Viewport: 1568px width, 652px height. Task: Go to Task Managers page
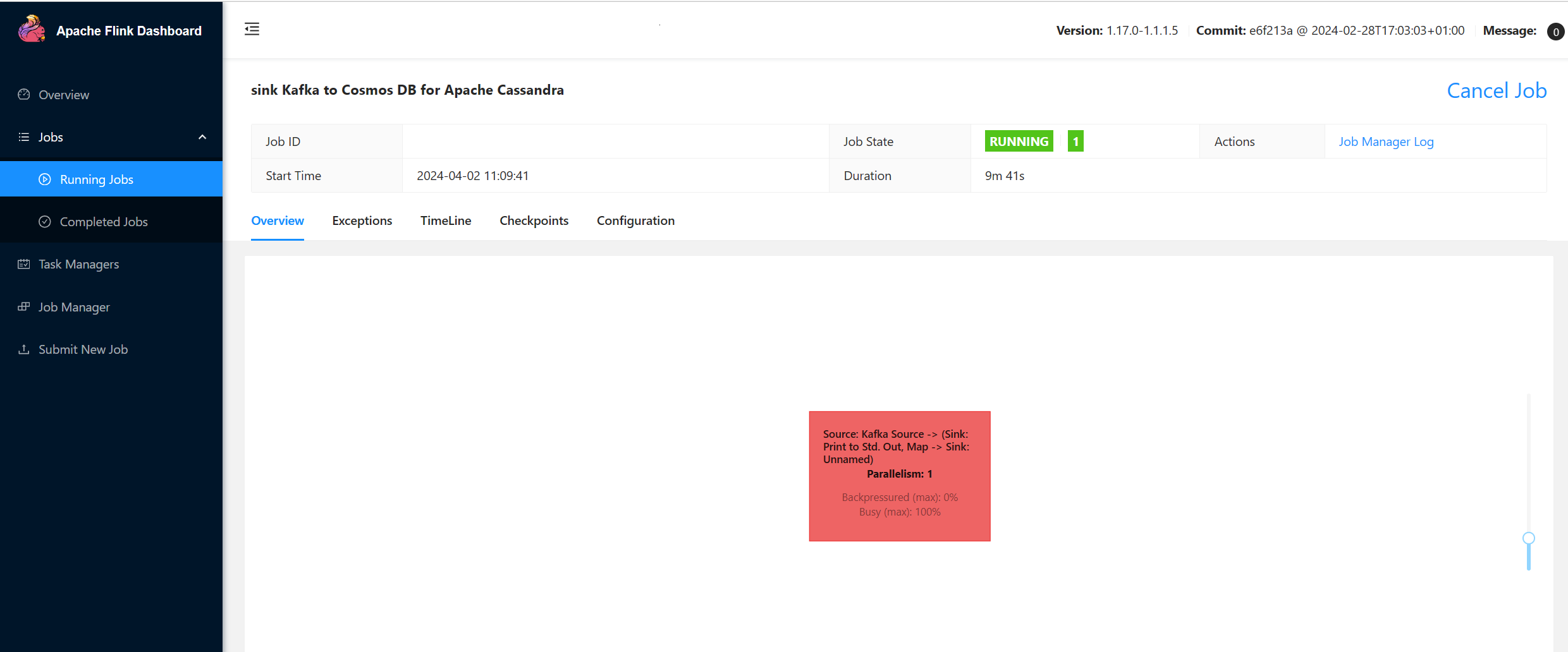point(111,264)
